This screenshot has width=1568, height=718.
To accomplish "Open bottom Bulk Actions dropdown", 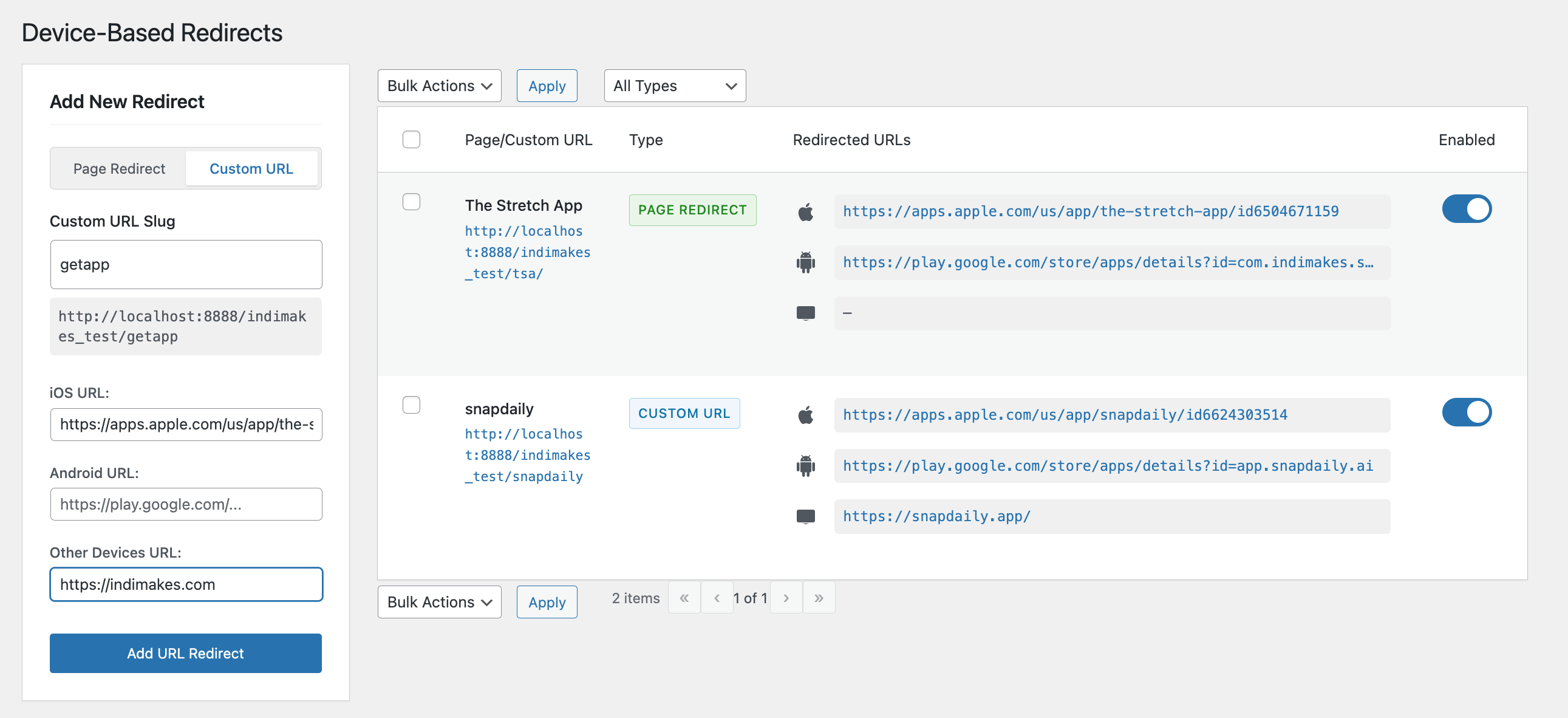I will pos(440,603).
